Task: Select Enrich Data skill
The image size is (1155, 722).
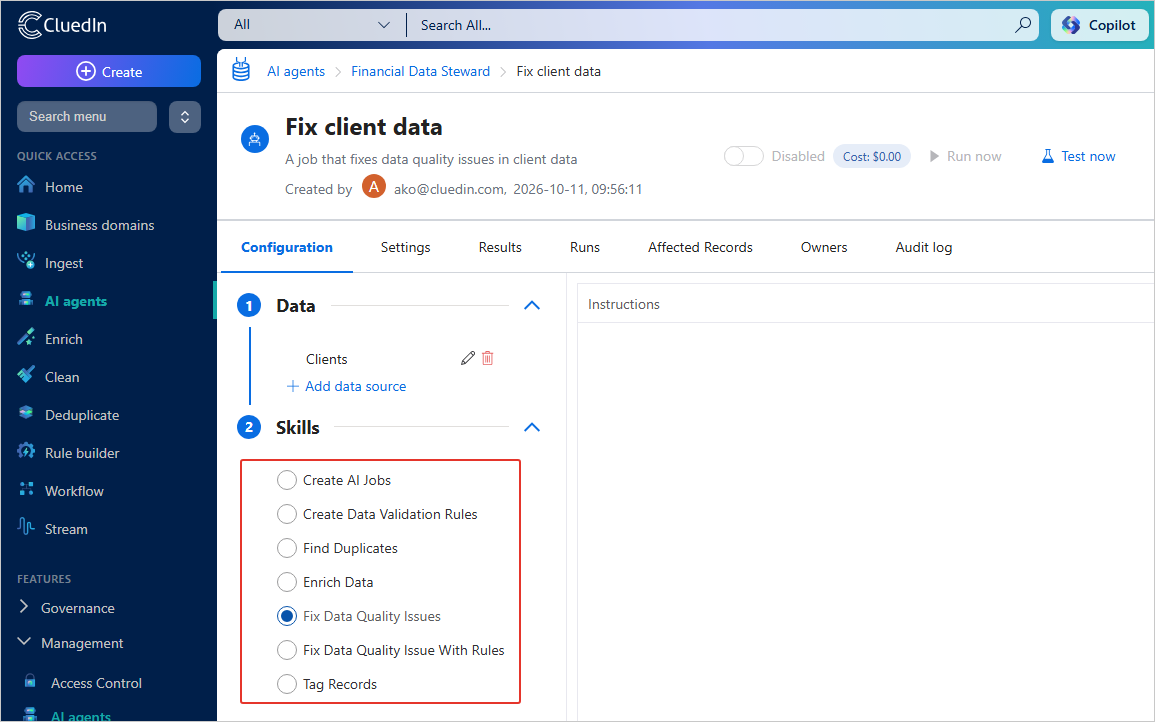Action: [287, 582]
